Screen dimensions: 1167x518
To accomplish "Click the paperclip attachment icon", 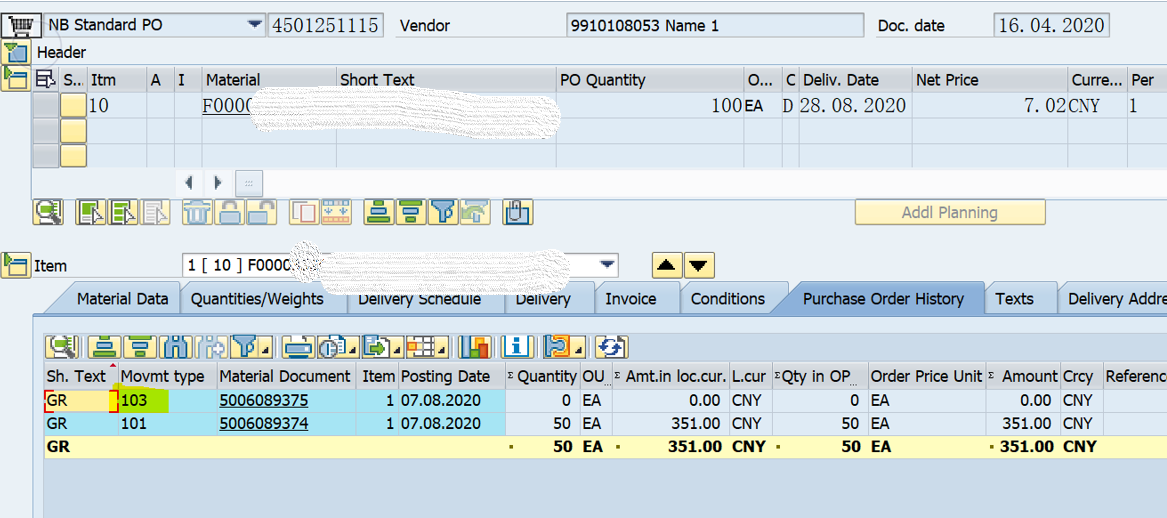I will click(x=516, y=212).
